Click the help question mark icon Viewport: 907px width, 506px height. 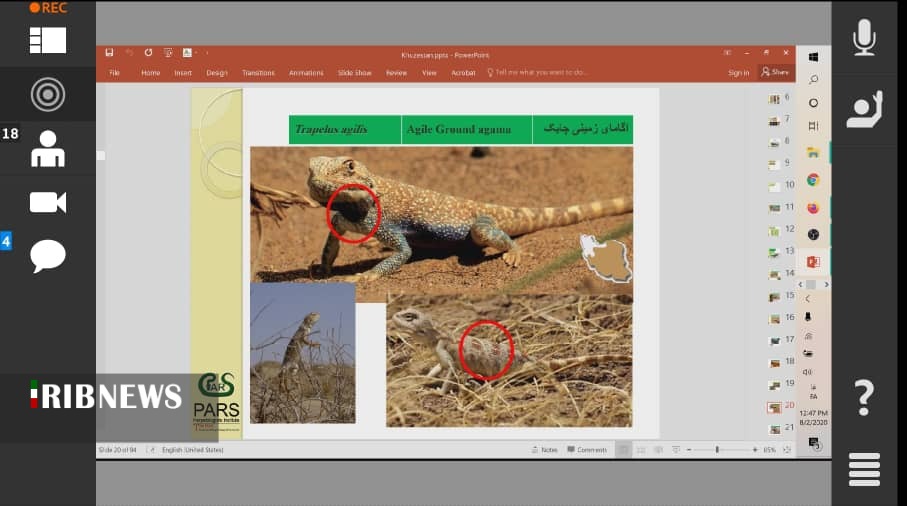[x=864, y=398]
